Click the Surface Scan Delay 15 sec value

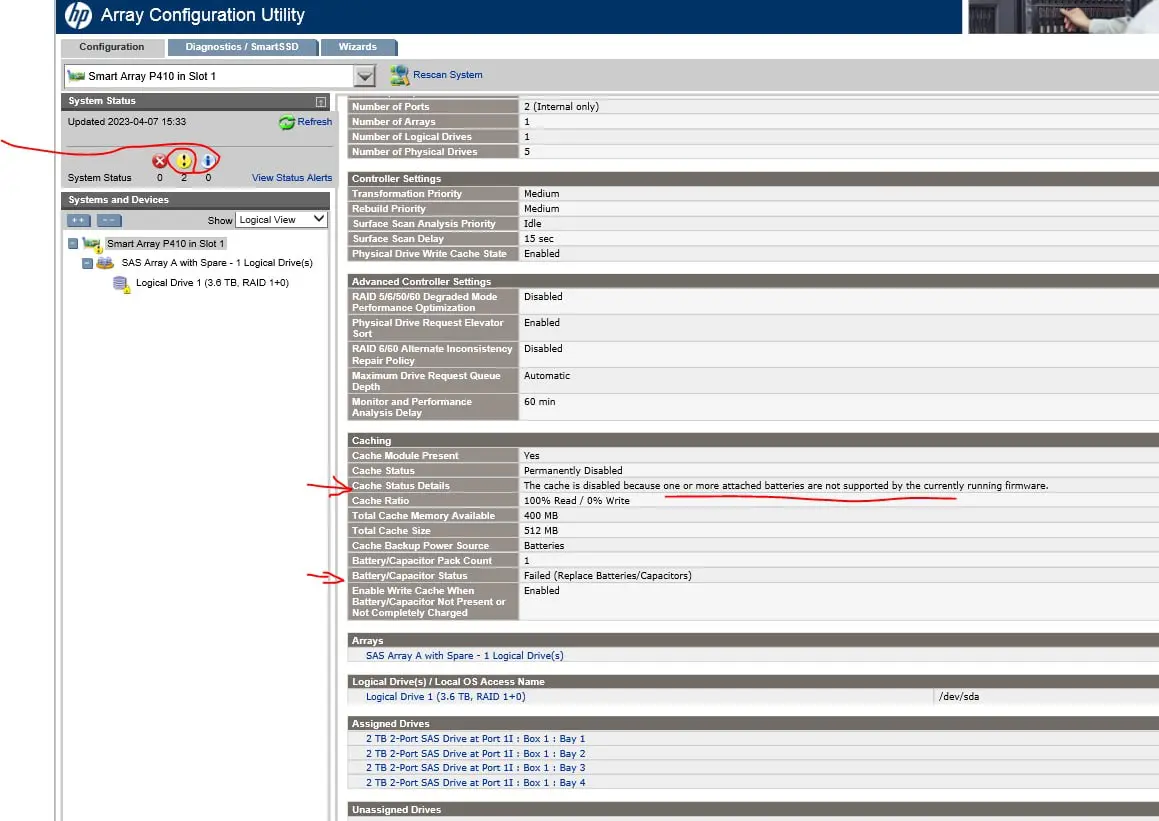pos(539,239)
